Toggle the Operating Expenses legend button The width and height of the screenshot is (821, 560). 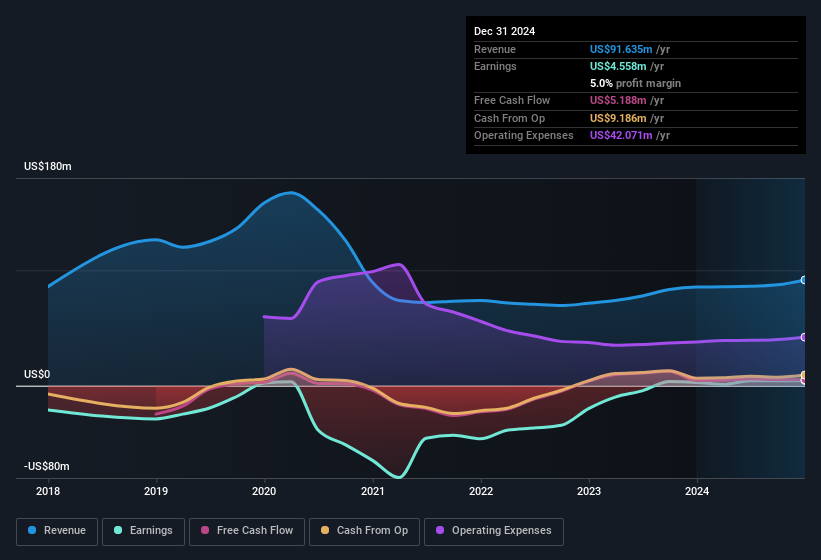494,531
